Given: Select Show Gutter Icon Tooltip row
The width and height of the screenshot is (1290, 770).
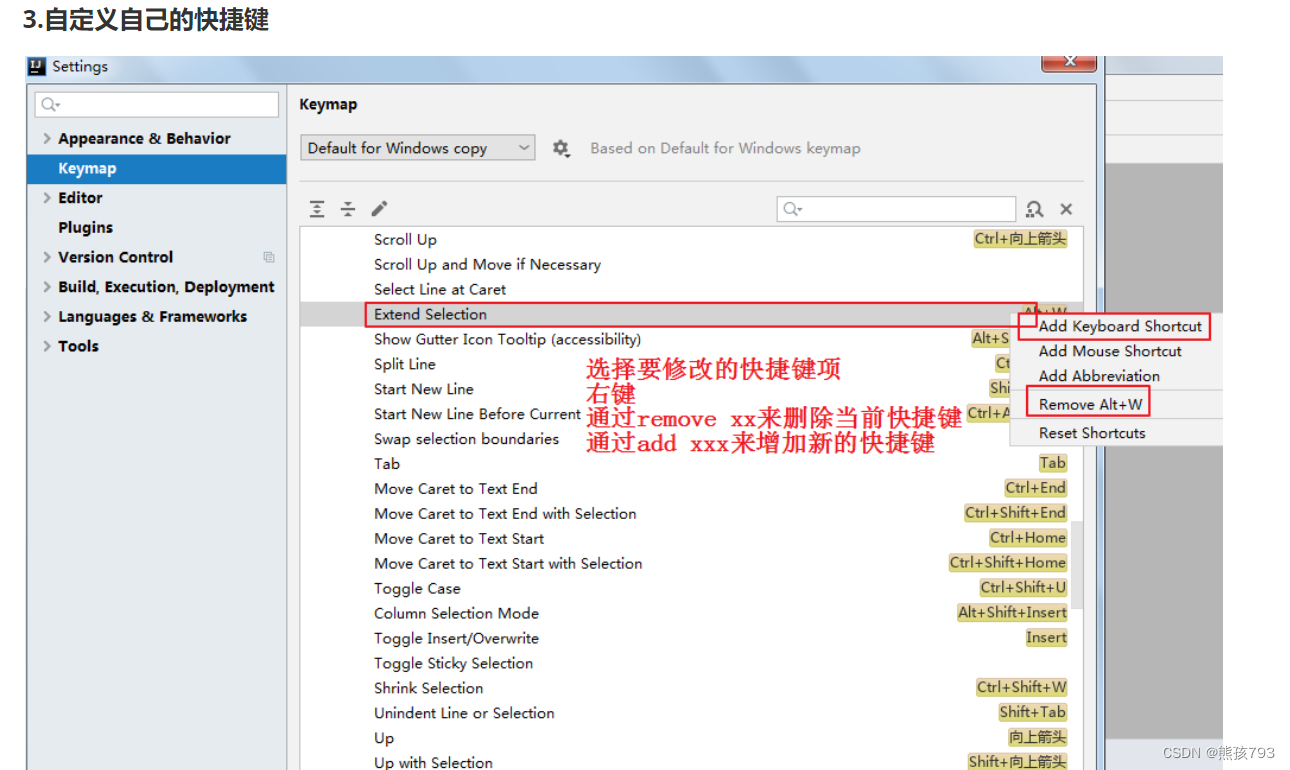Looking at the screenshot, I should (655, 339).
